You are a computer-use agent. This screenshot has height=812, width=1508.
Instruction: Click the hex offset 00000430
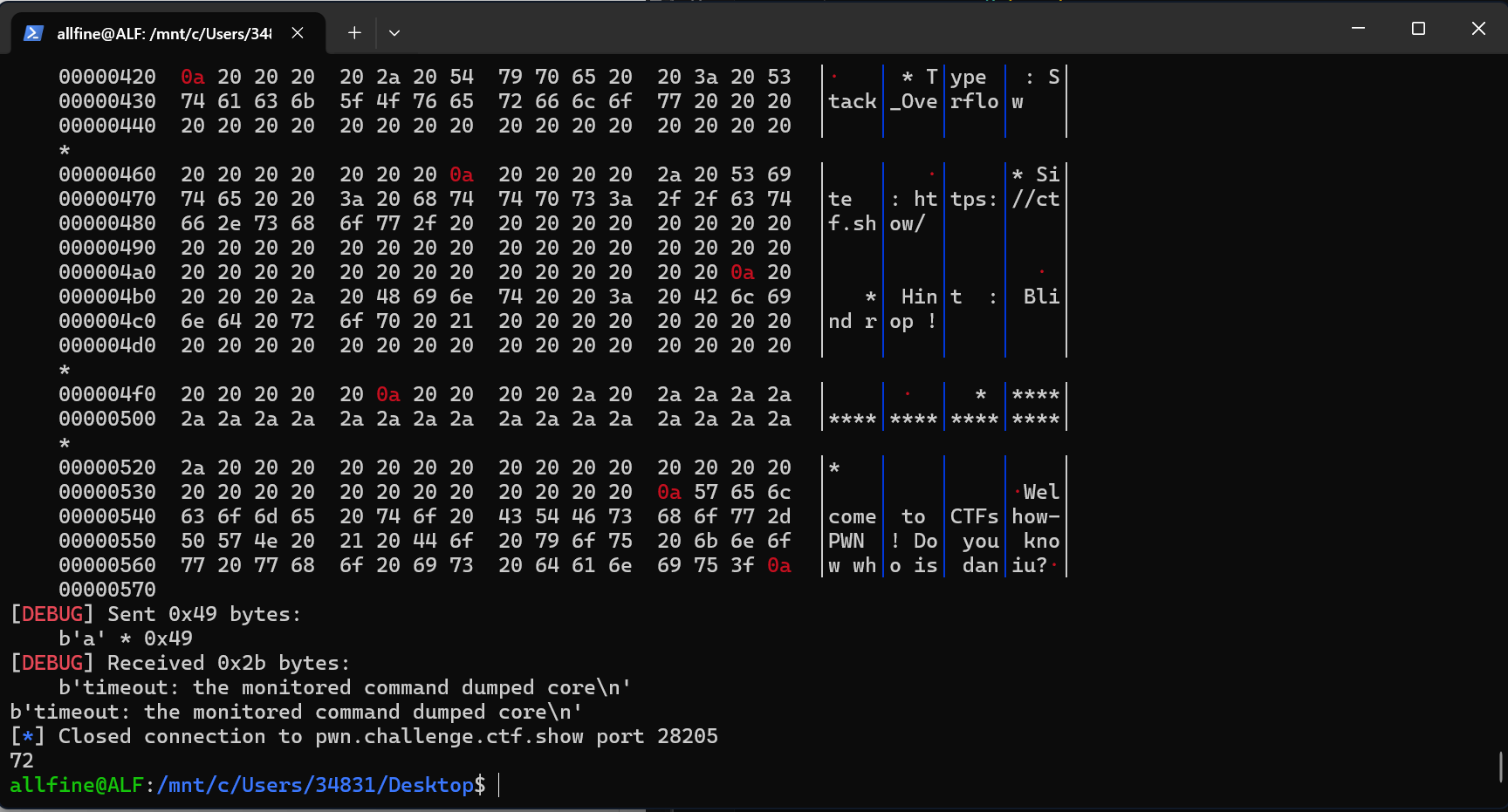point(107,101)
